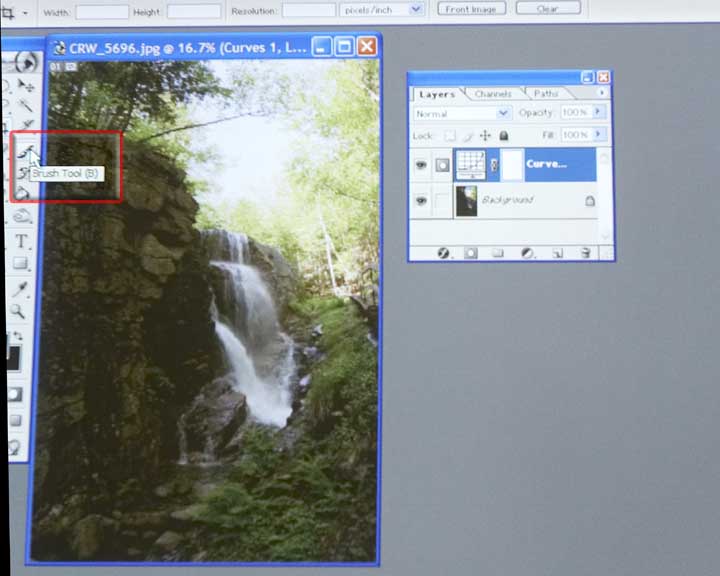
Task: Create a new layer set
Action: point(498,253)
